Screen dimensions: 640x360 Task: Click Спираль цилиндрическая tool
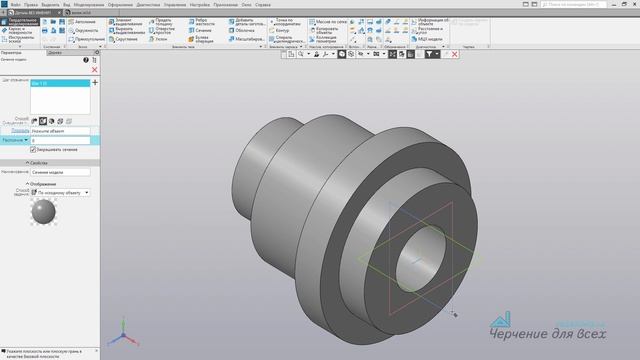287,39
